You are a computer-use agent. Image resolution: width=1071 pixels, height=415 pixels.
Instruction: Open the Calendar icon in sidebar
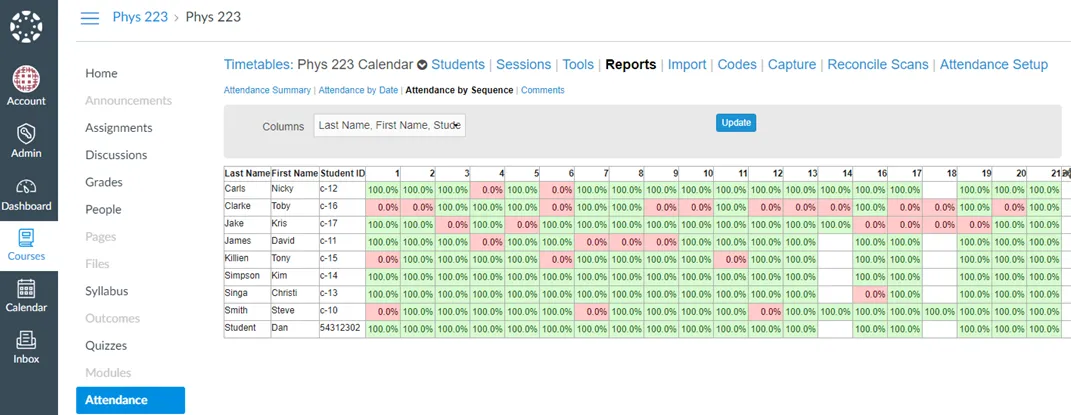[x=26, y=289]
